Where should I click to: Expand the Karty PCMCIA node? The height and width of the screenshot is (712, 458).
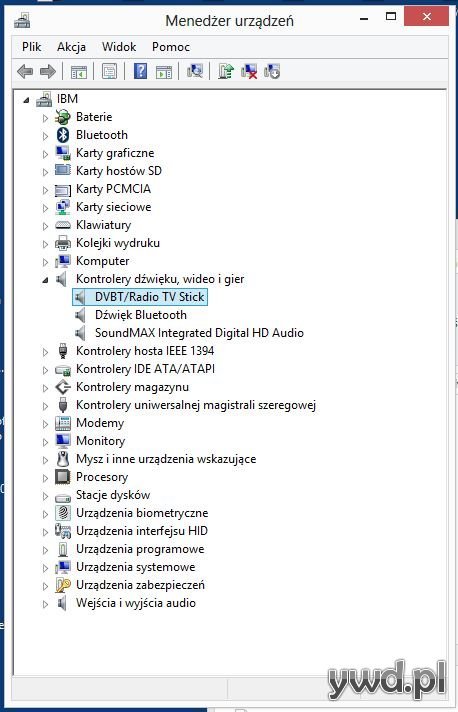coord(45,190)
